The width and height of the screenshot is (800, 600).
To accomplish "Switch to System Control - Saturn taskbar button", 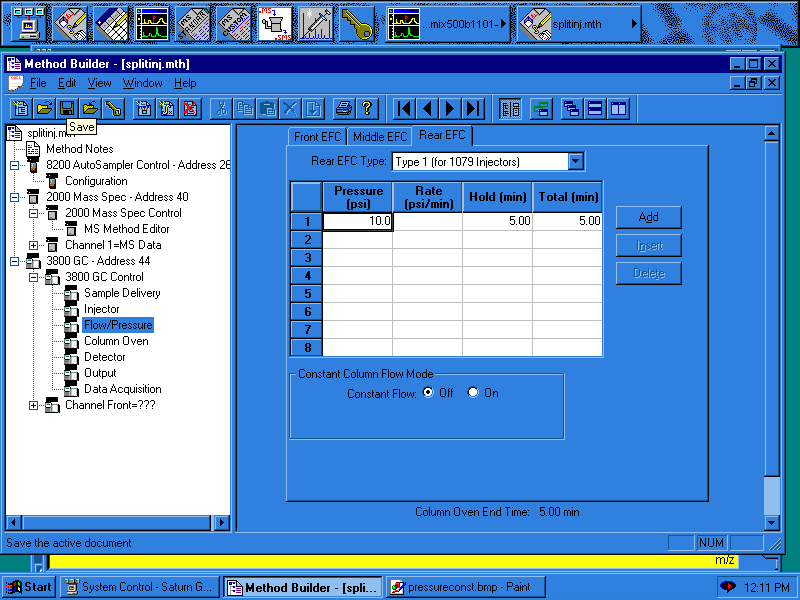I will pos(140,587).
